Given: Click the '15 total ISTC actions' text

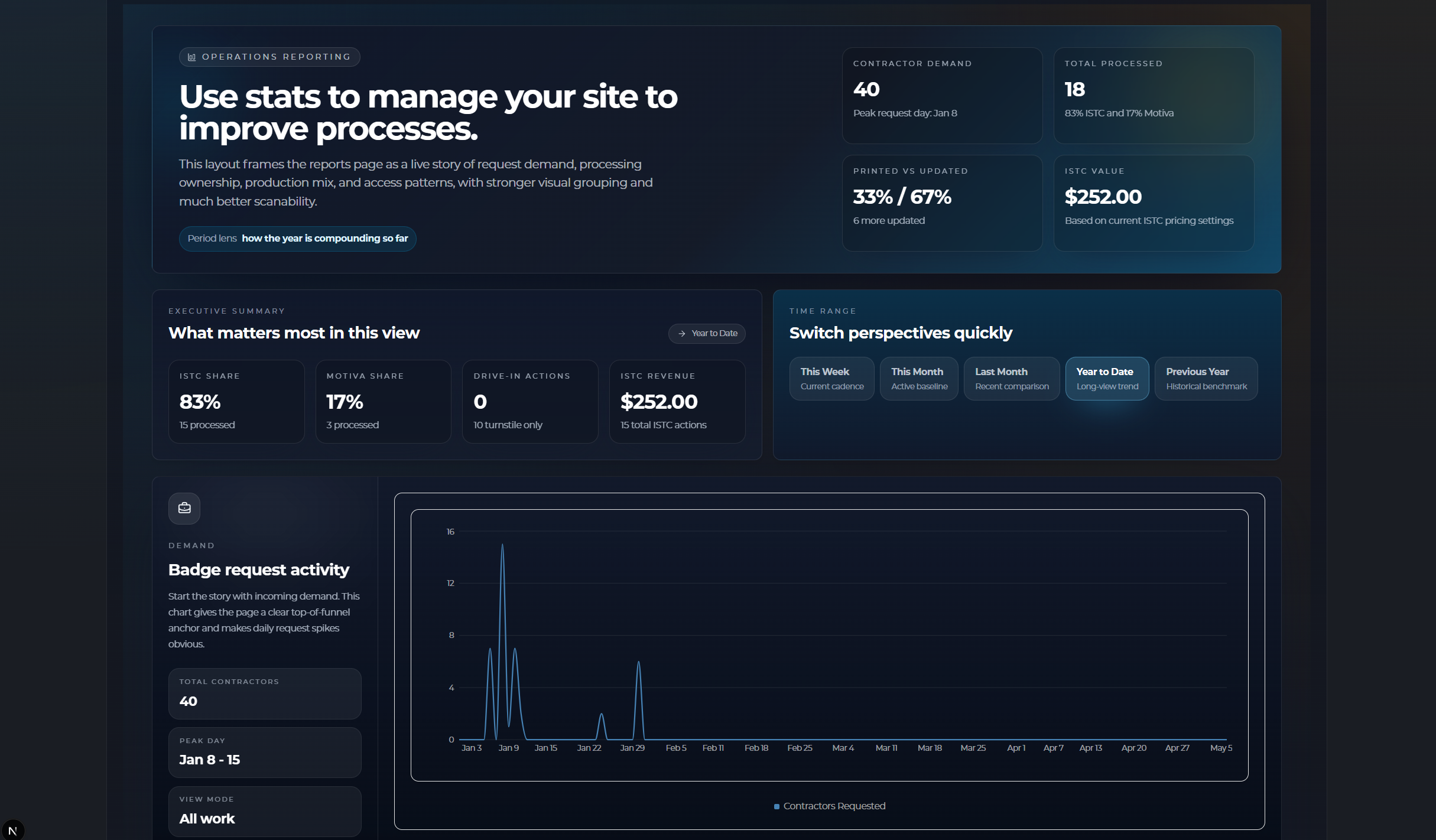Looking at the screenshot, I should click(x=664, y=425).
